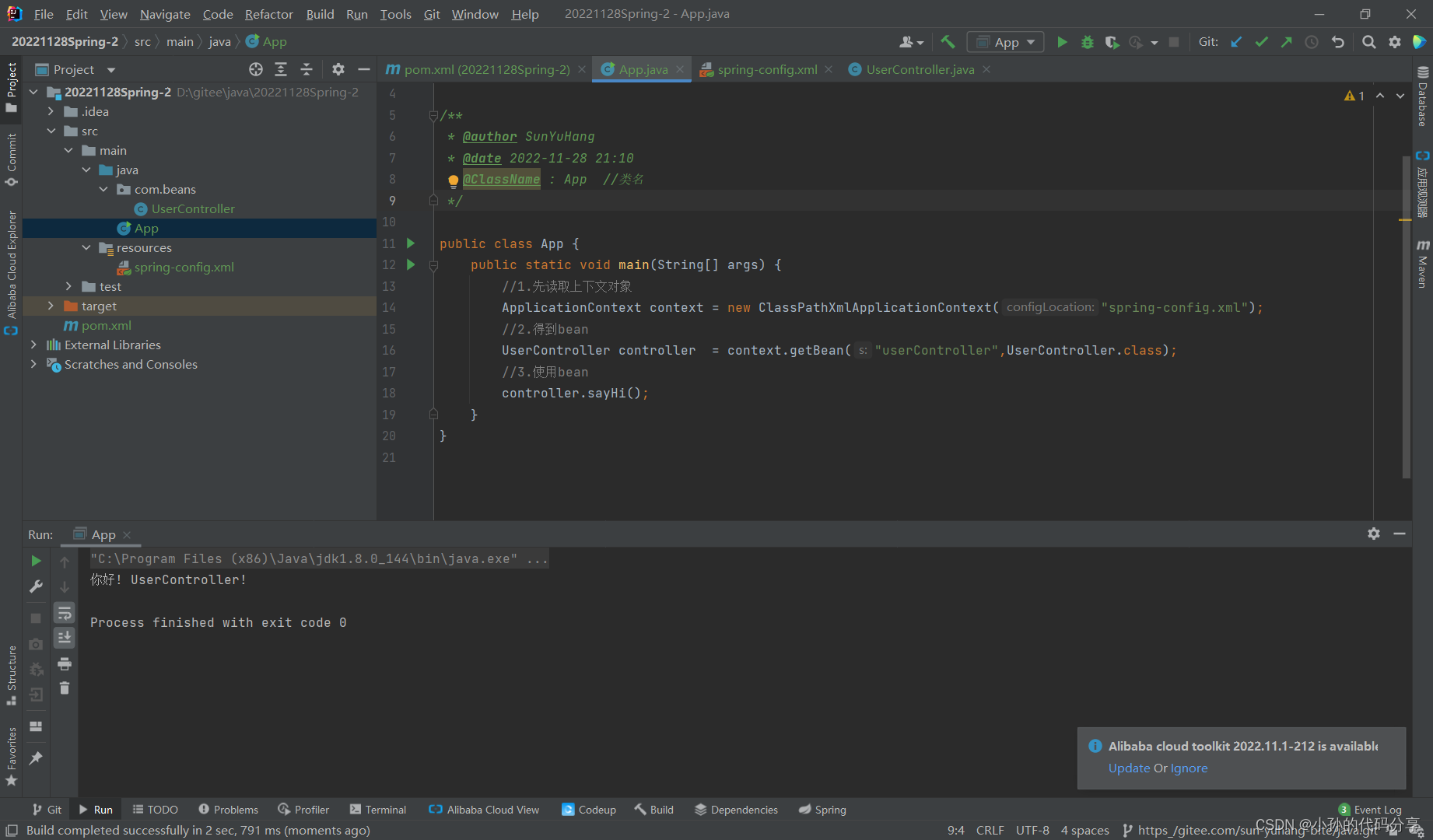
Task: Open IDE settings gear in toolbar
Action: tap(1395, 42)
